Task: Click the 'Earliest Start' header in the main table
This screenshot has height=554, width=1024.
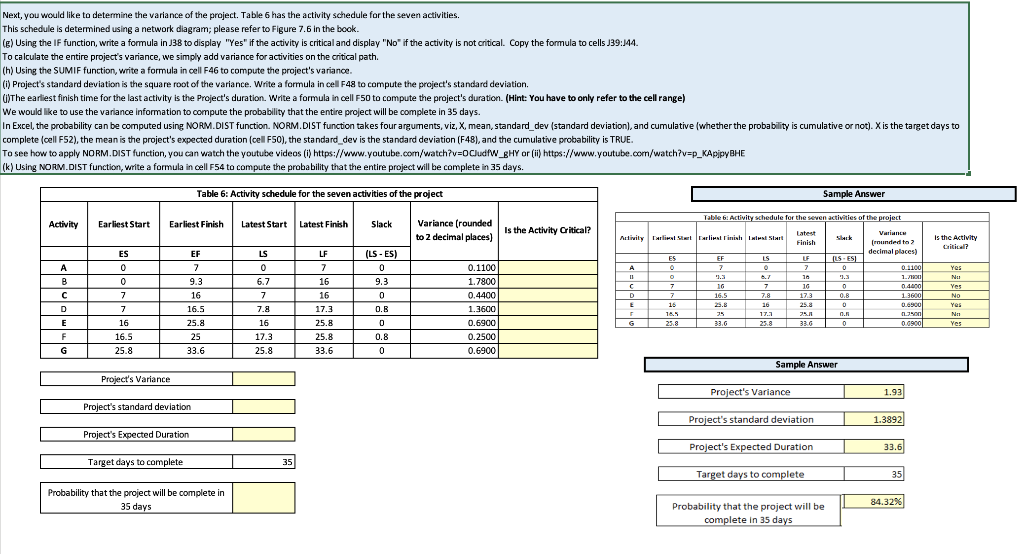Action: [123, 224]
